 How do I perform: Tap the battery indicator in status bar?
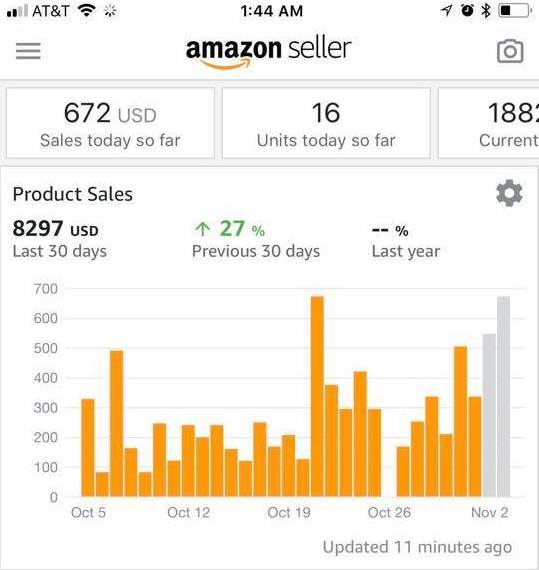click(515, 11)
